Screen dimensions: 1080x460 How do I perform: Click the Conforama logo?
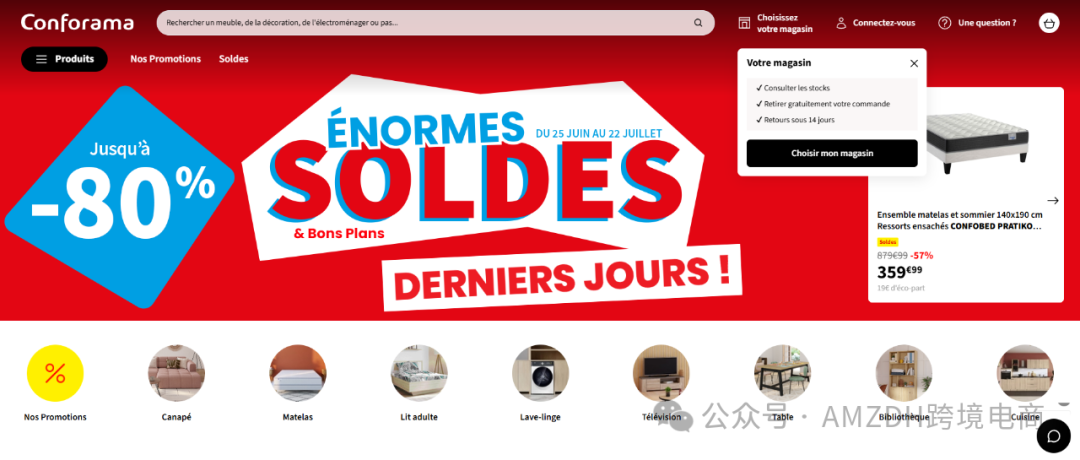pos(77,23)
